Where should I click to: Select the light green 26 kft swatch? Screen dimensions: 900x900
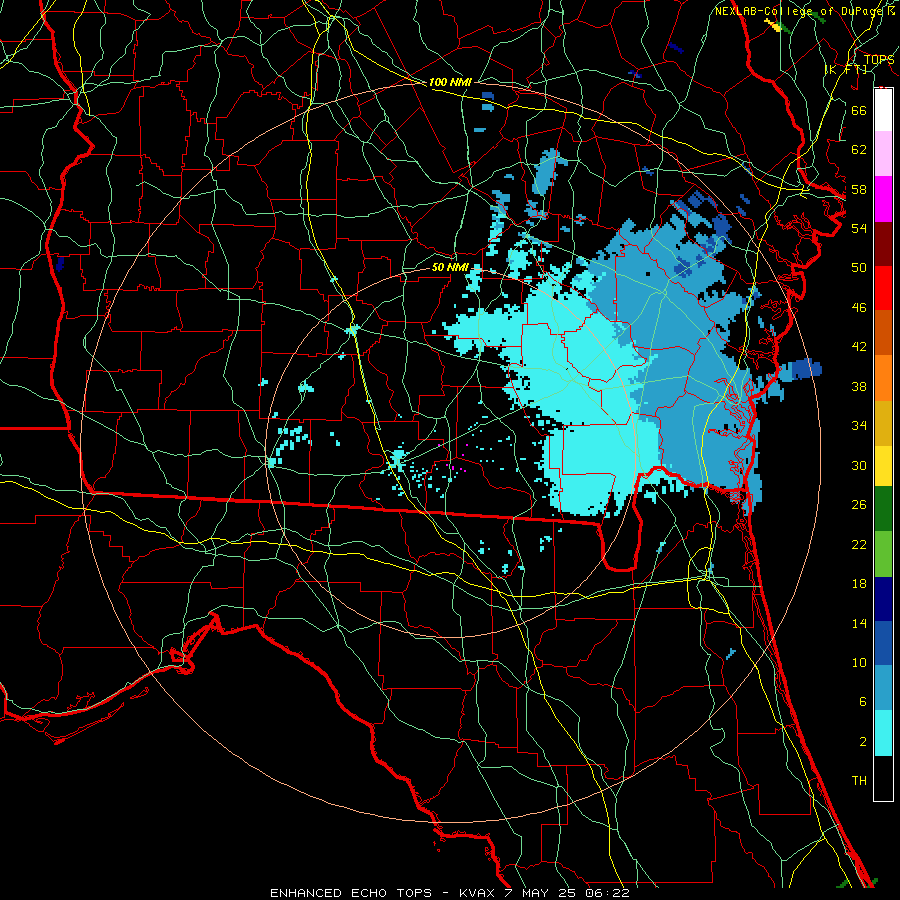[x=883, y=554]
